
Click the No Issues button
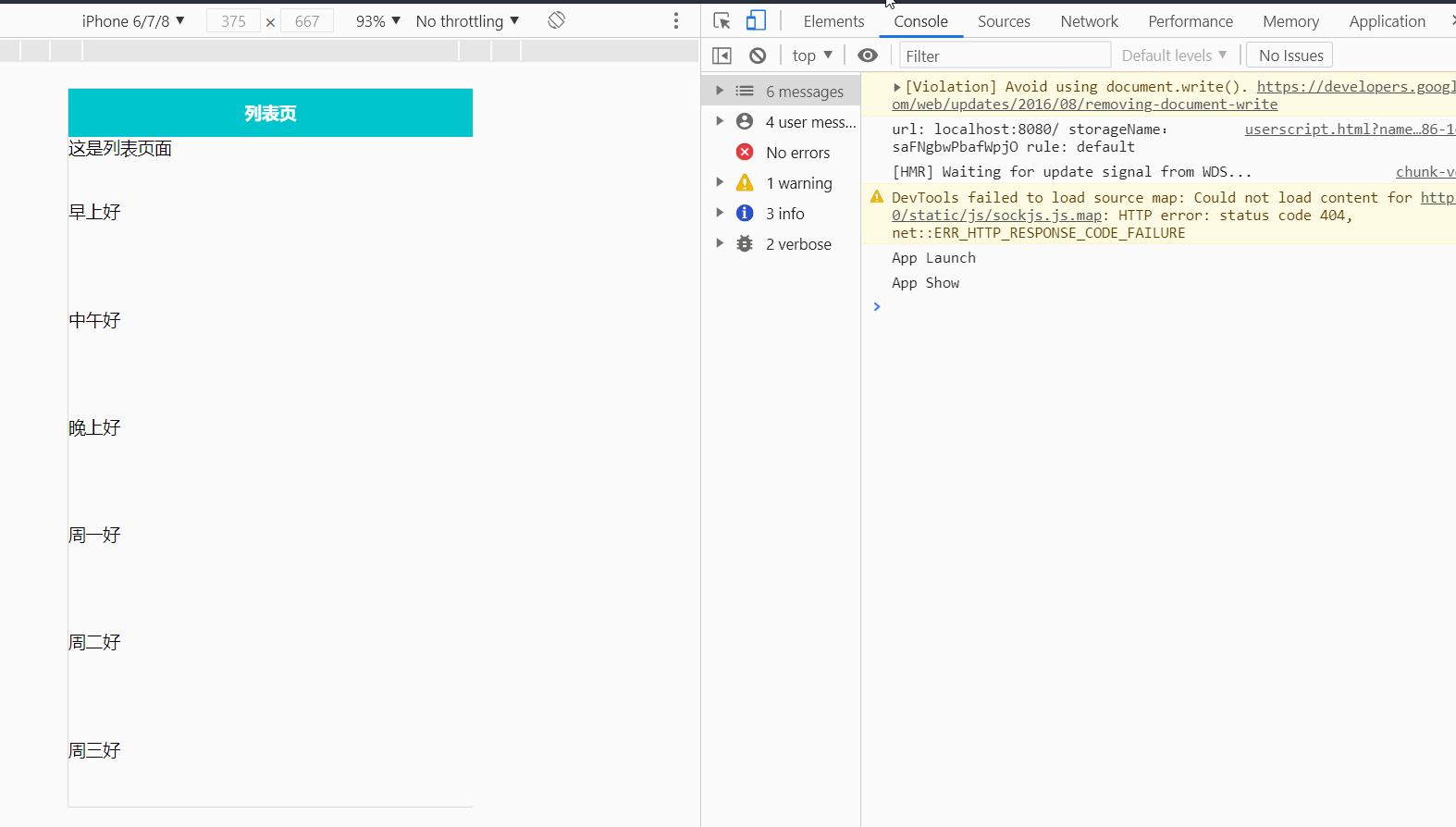1290,56
